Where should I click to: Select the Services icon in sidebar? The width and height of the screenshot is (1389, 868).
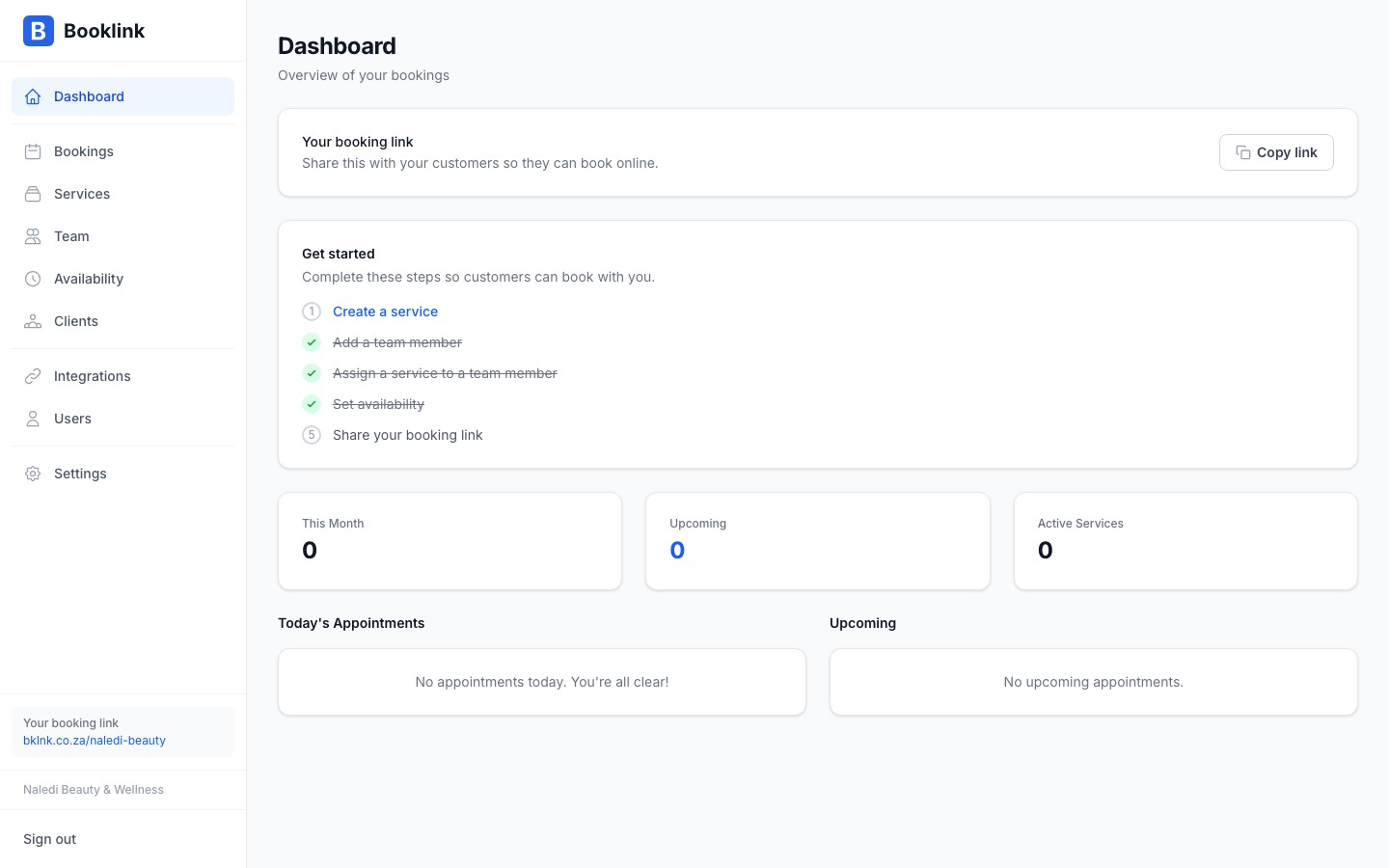point(33,194)
